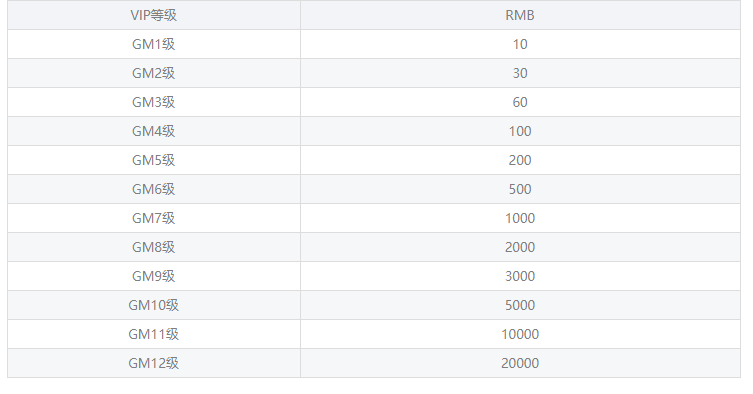Click the GM4级 cell

point(154,131)
